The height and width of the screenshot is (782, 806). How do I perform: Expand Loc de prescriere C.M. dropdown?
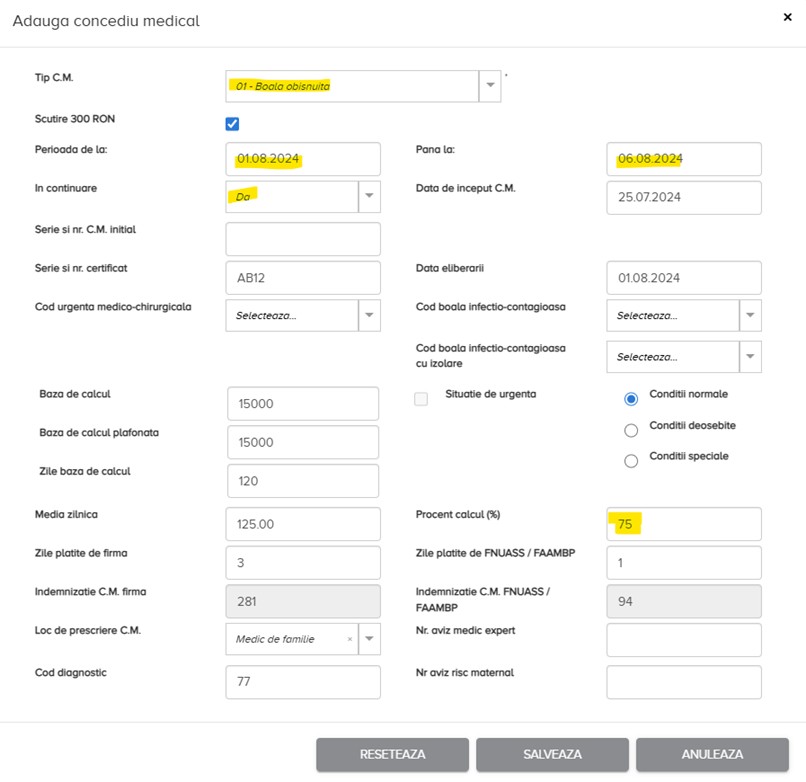369,639
